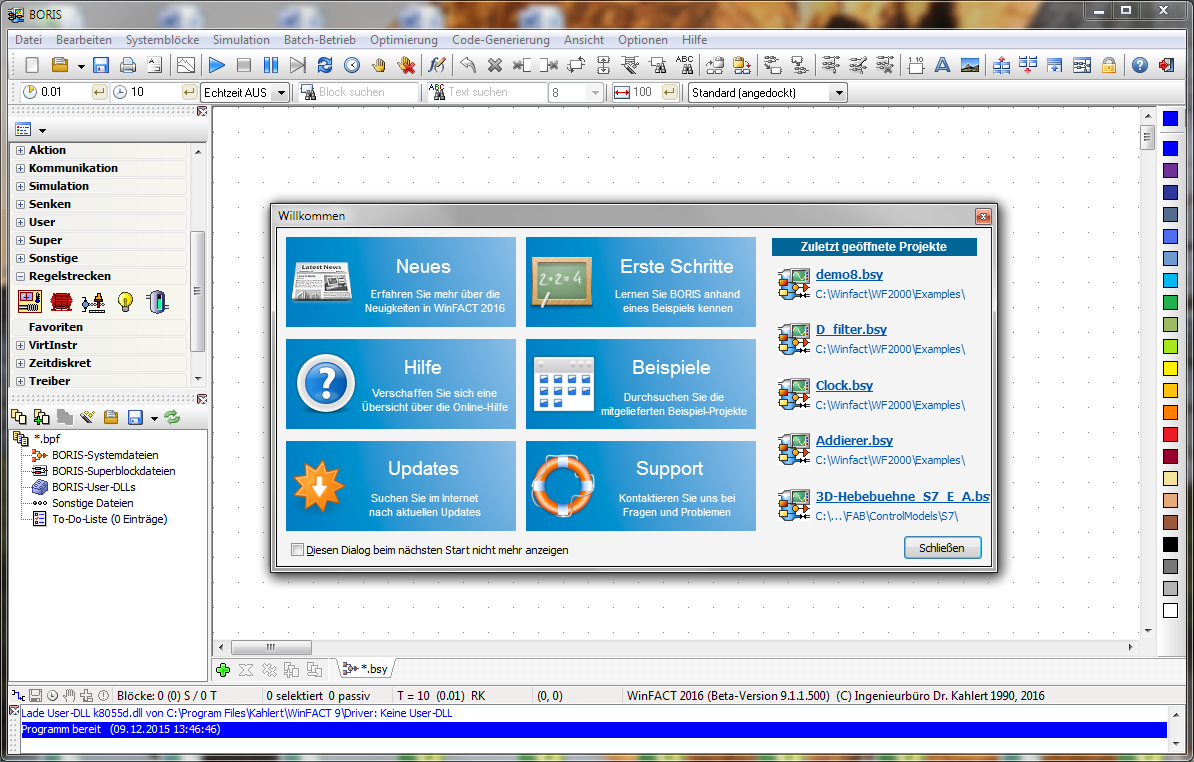Close the Willkommen dialog with the red X
This screenshot has height=762, width=1194.
tap(983, 216)
